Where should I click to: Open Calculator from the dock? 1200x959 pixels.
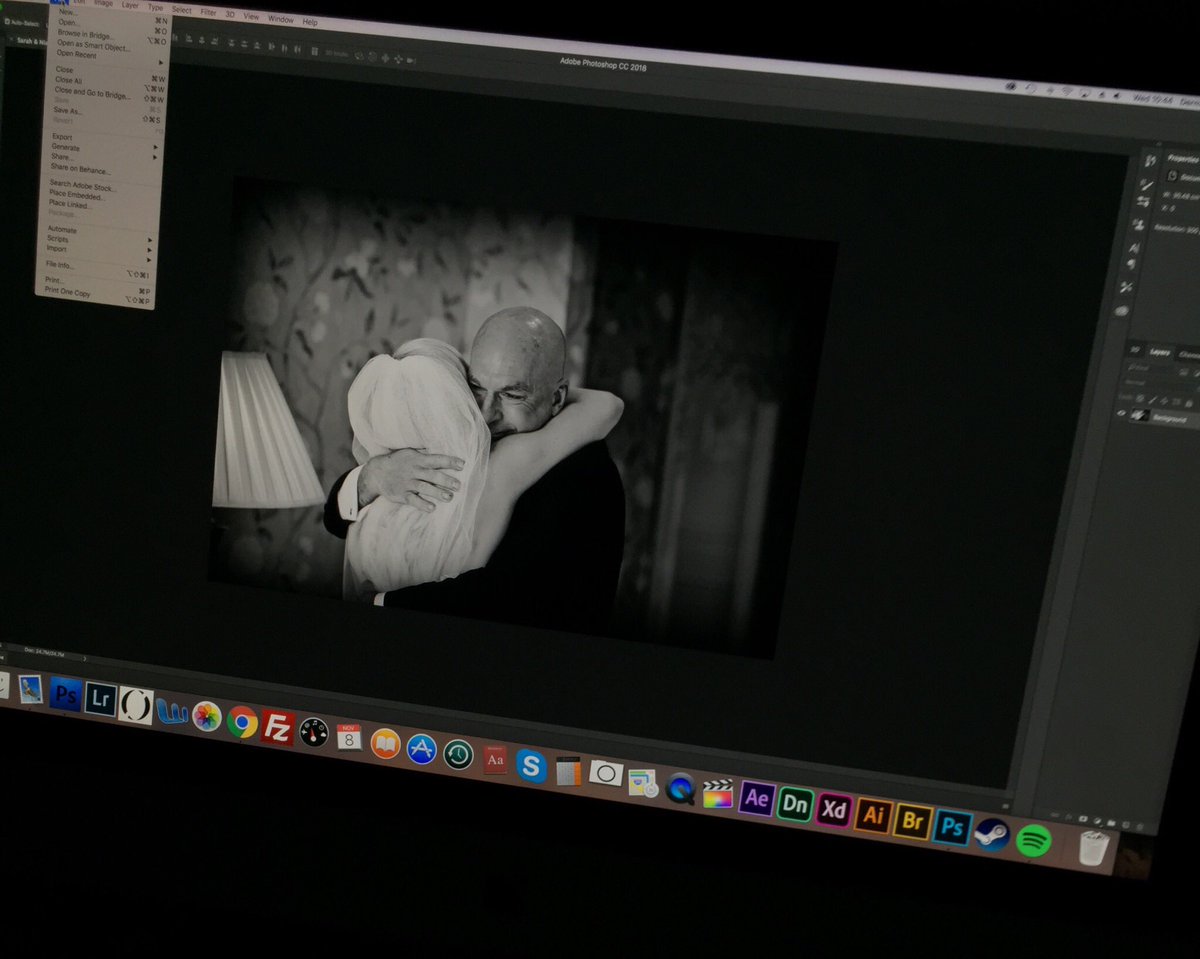click(568, 770)
